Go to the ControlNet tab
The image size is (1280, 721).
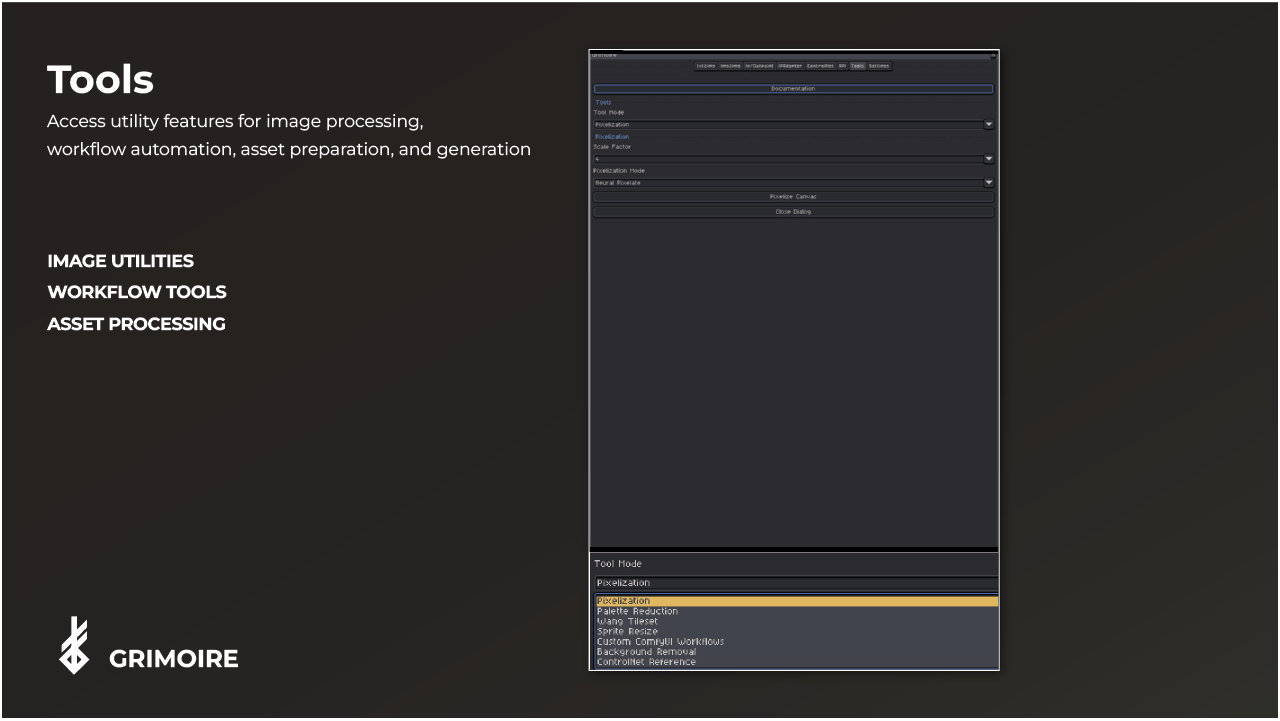coord(821,66)
